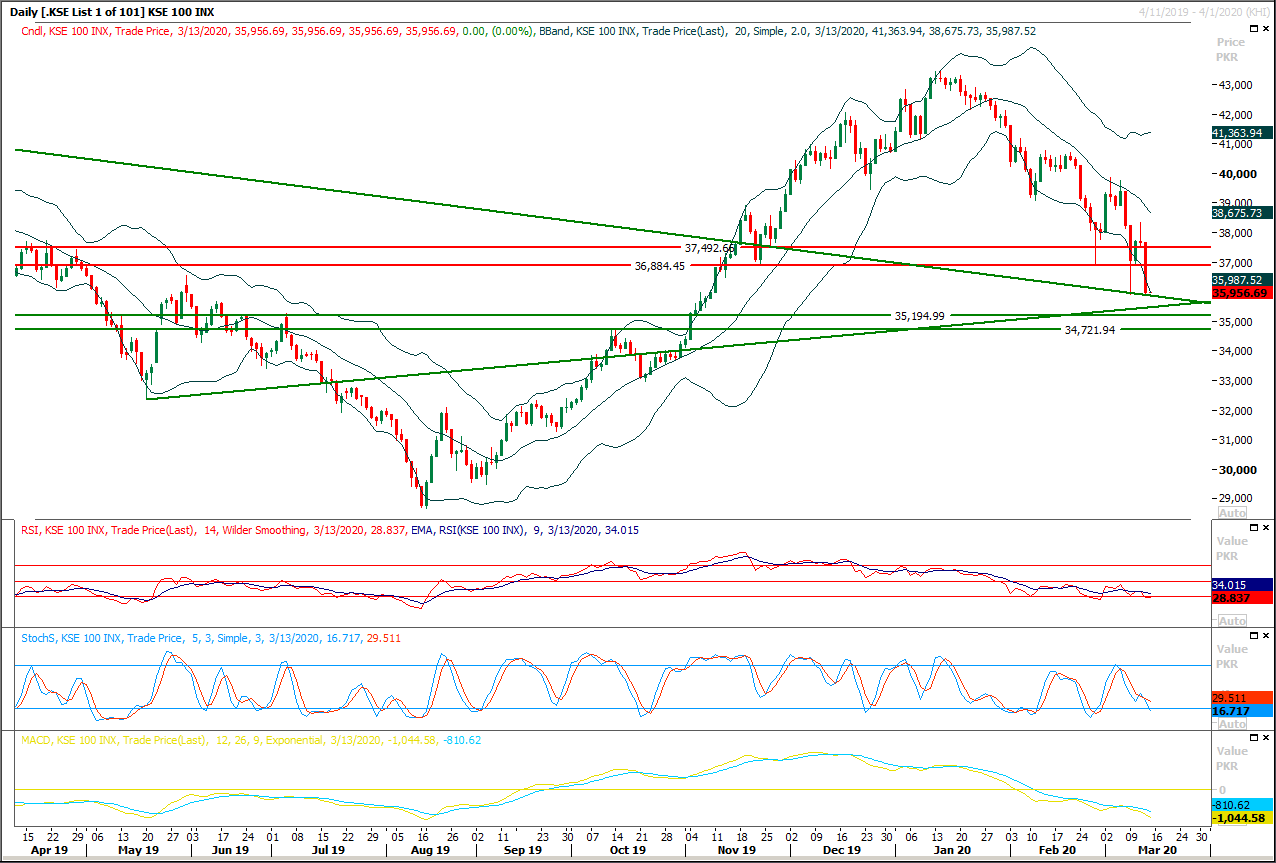
Task: Maximize the RSI indicator pane
Action: [1253, 528]
